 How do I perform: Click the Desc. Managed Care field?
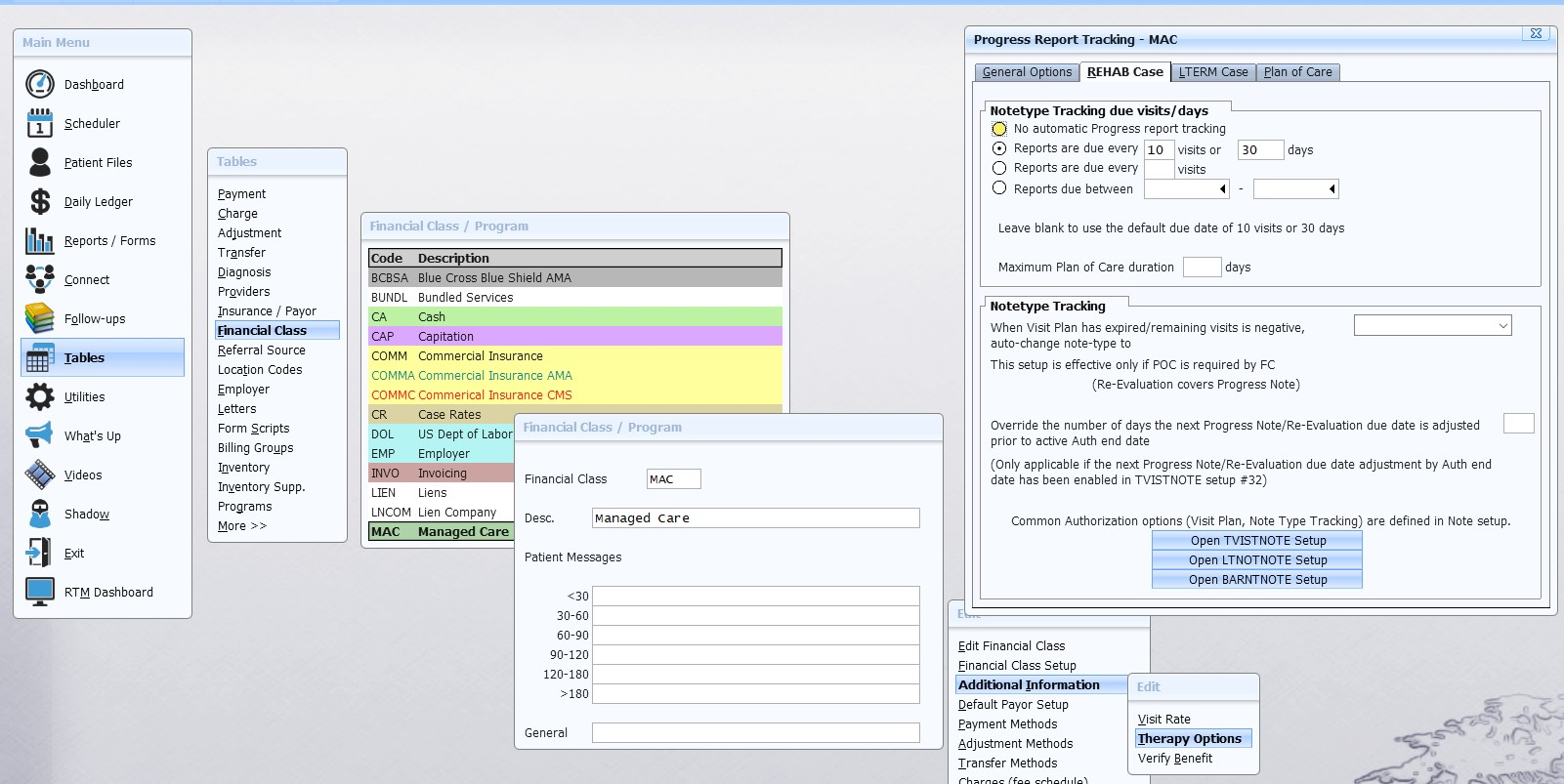tap(755, 517)
